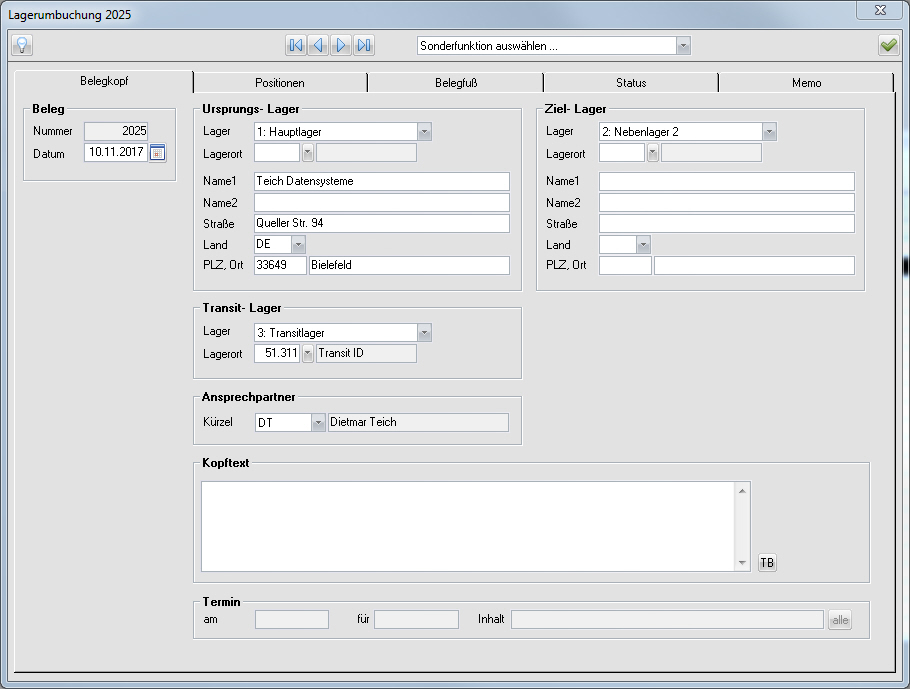Close the Lagerumbuchung 2025 window
The image size is (910, 689).
(x=880, y=10)
